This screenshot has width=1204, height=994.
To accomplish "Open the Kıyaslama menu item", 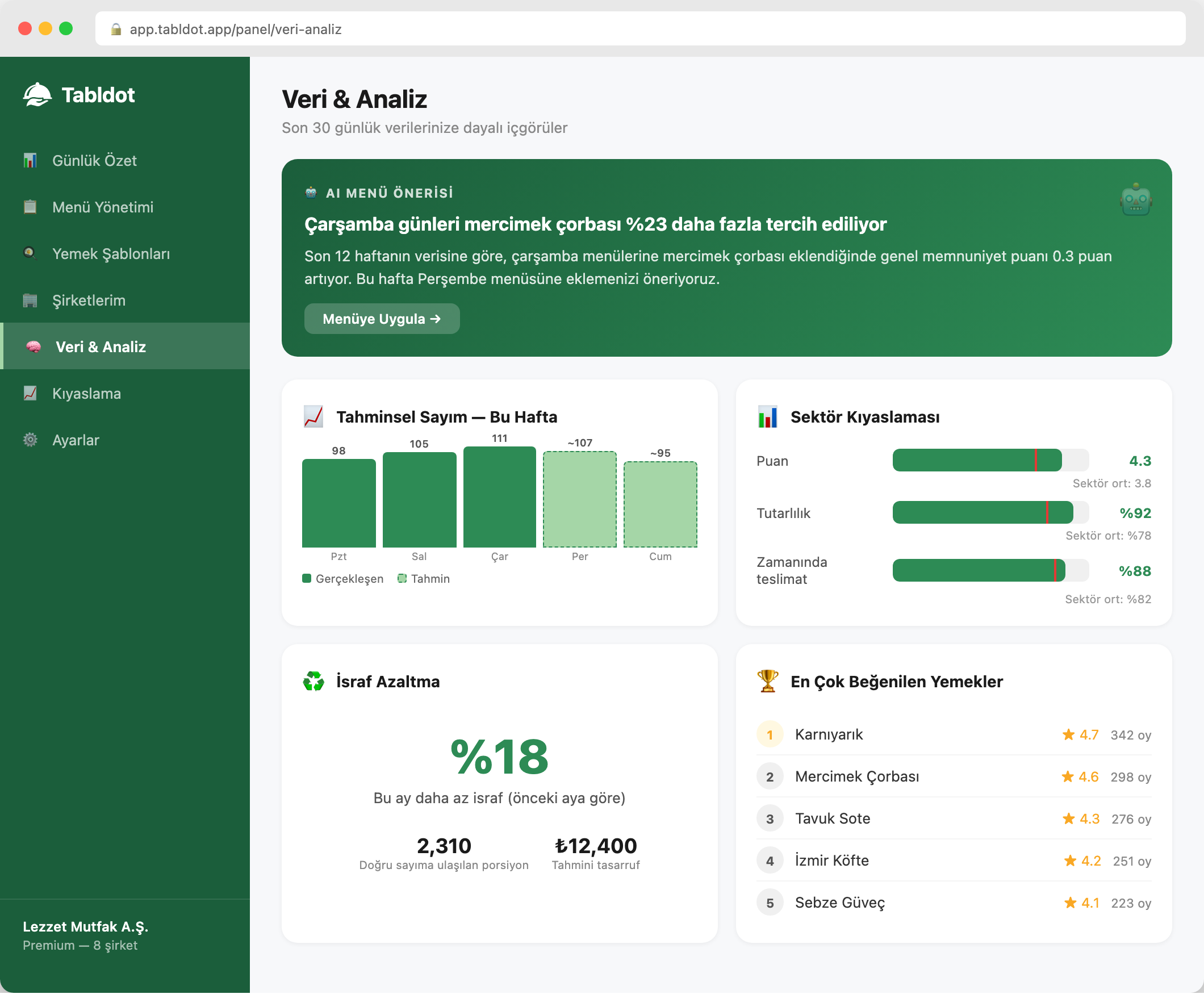I will [86, 394].
